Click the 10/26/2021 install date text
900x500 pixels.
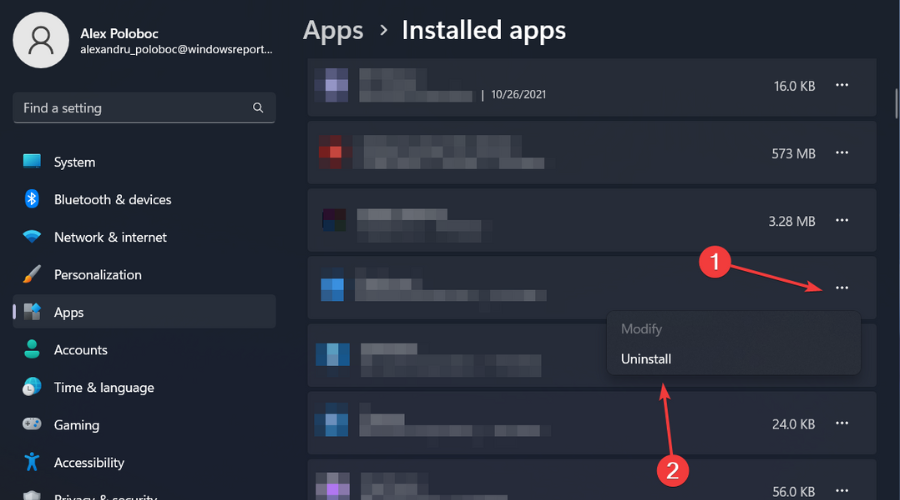518,95
